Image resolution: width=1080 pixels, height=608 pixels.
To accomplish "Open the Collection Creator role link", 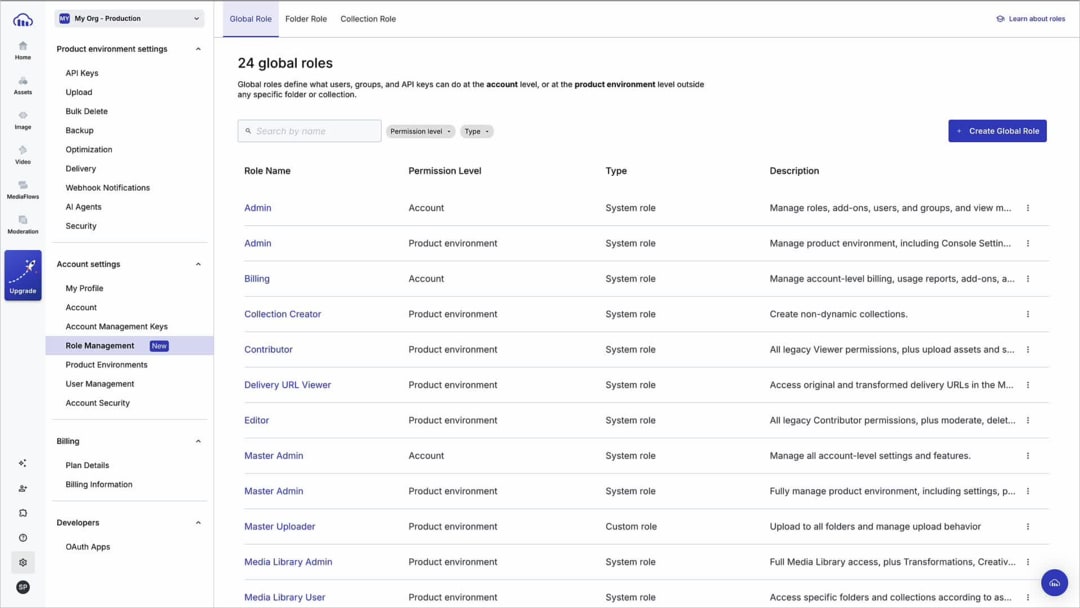I will (x=282, y=314).
